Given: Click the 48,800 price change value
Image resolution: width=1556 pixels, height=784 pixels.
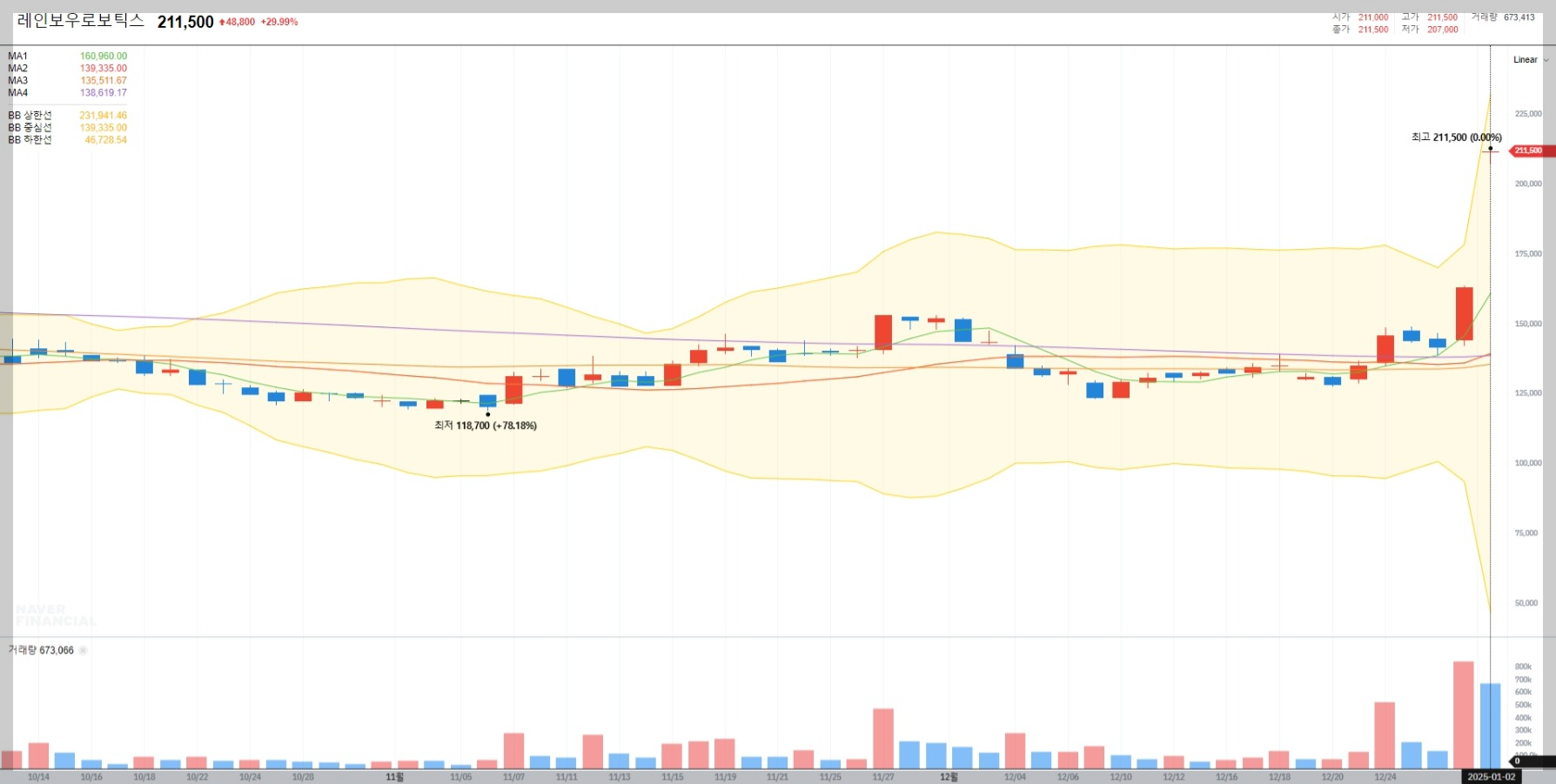Looking at the screenshot, I should [x=240, y=22].
